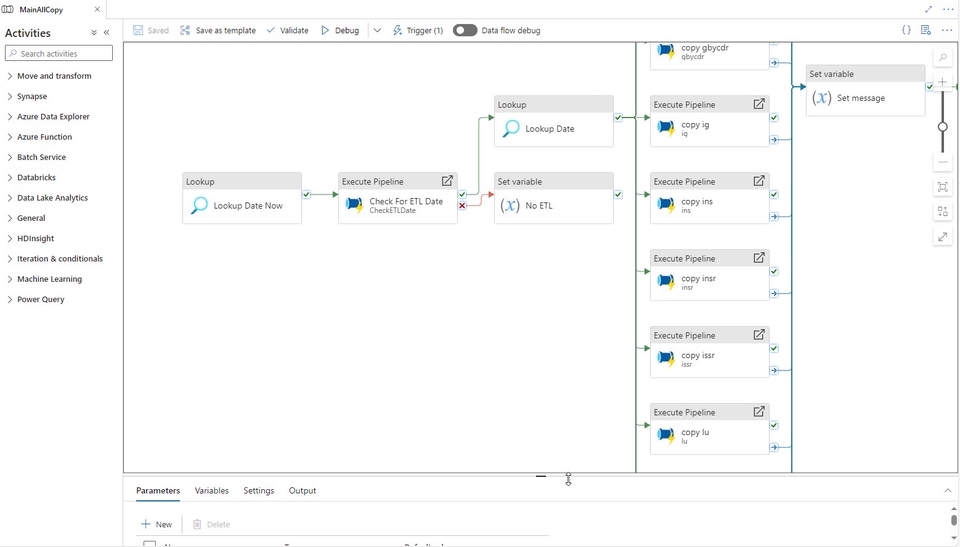Image resolution: width=960 pixels, height=547 pixels.
Task: Click success output on copy ig
Action: [x=774, y=118]
